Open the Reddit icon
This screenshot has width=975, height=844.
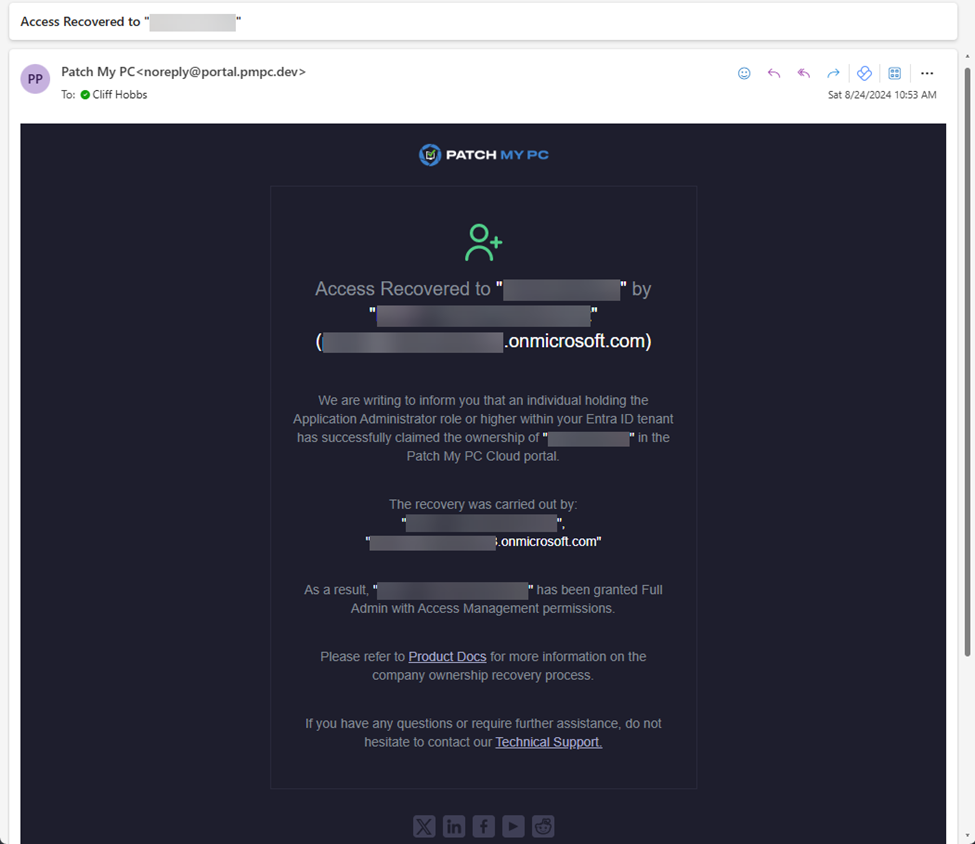pyautogui.click(x=543, y=826)
